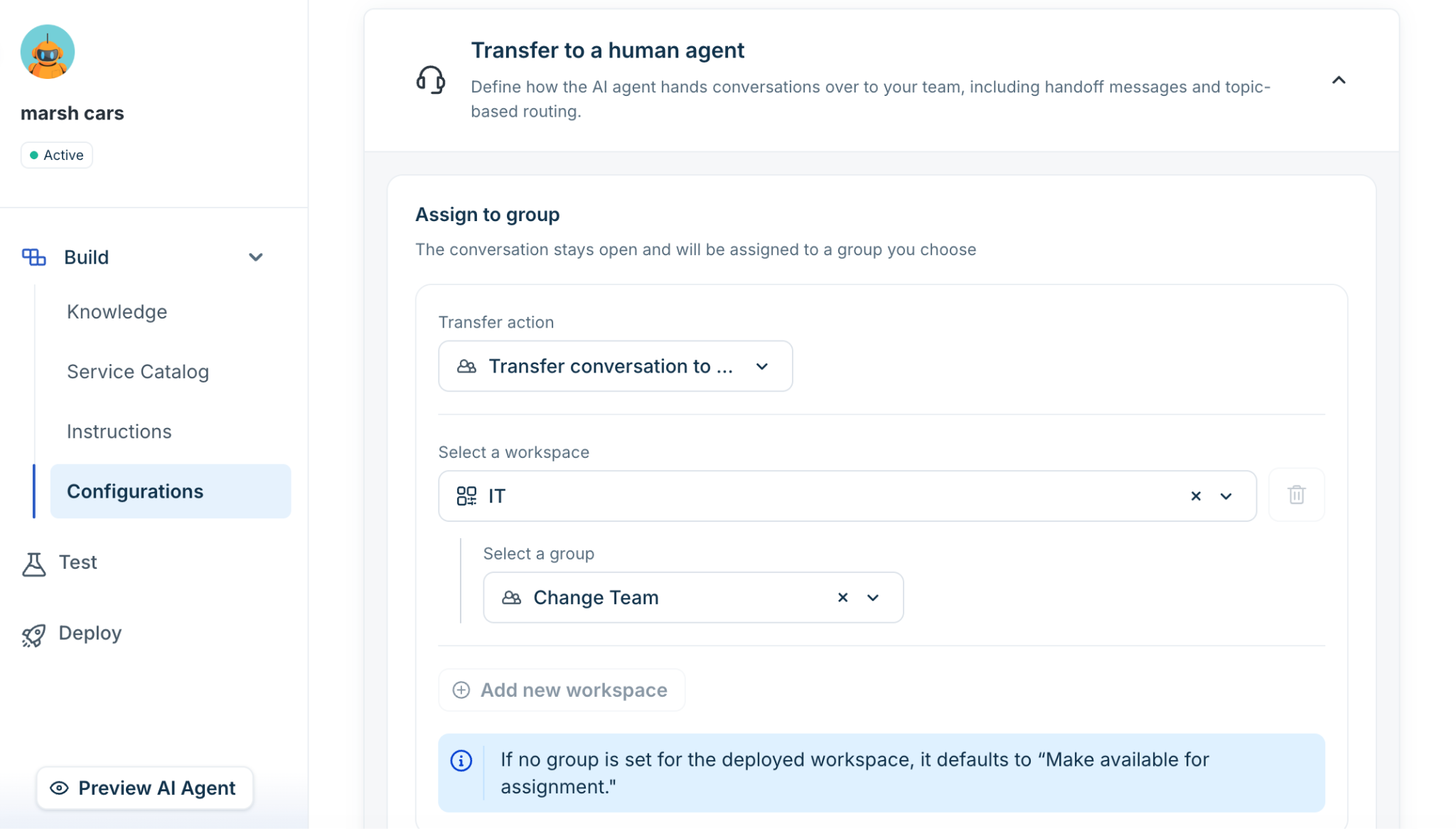Click the info icon in the blue notice

[461, 761]
